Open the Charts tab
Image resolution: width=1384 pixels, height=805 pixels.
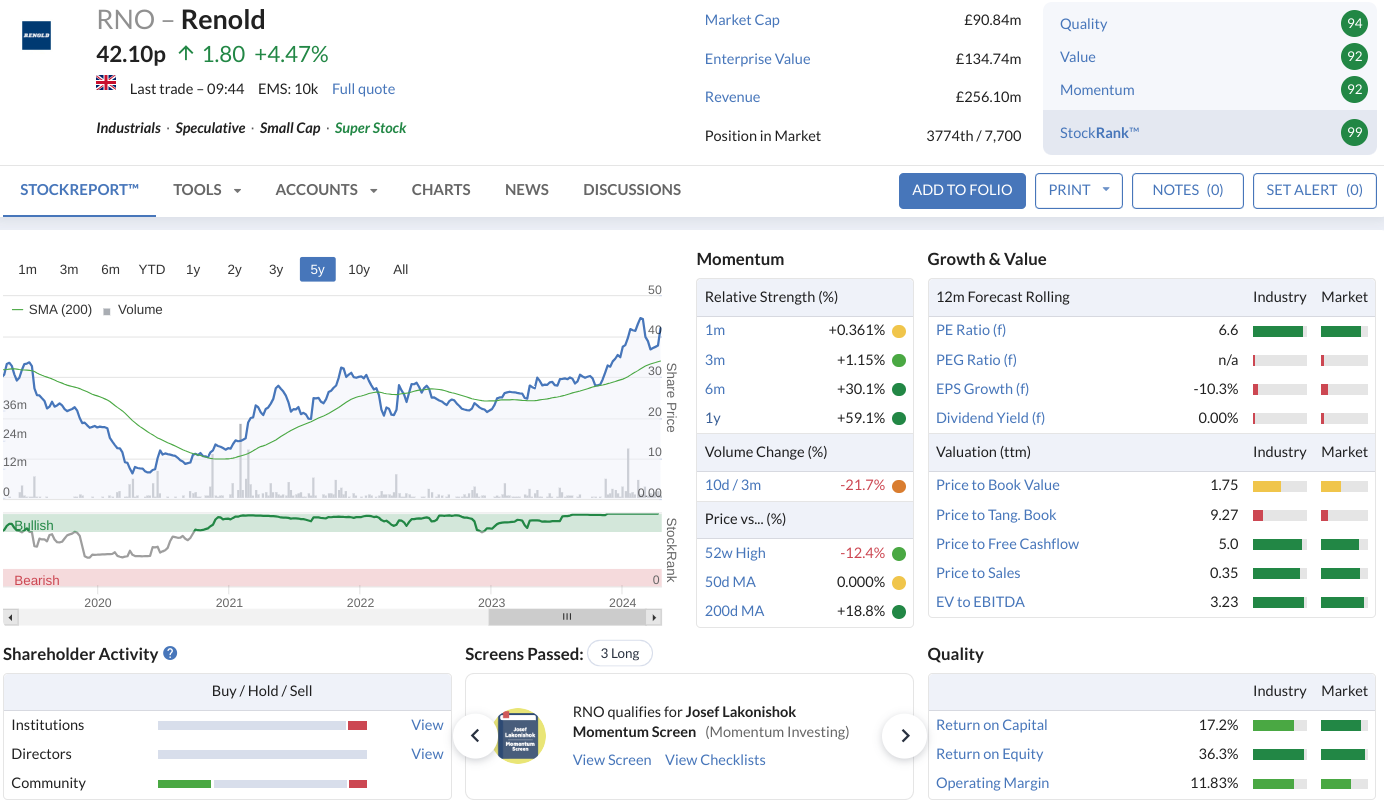tap(441, 190)
